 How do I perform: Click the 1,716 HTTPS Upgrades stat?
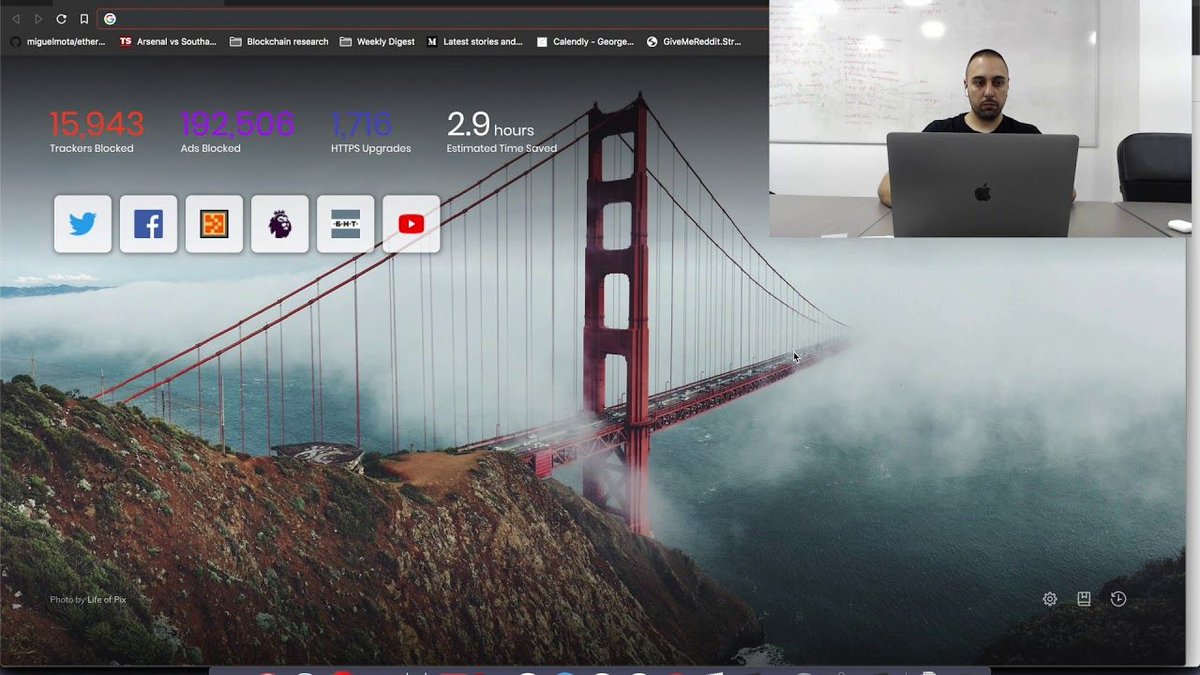370,132
